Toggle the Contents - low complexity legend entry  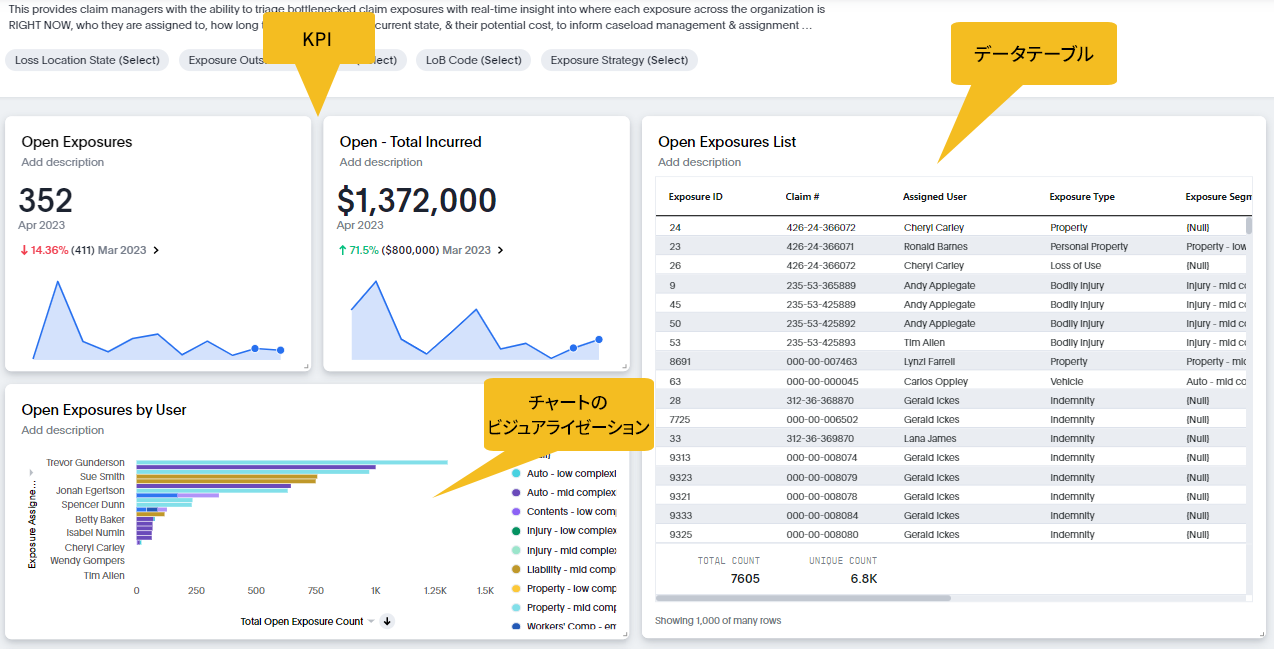coord(564,511)
